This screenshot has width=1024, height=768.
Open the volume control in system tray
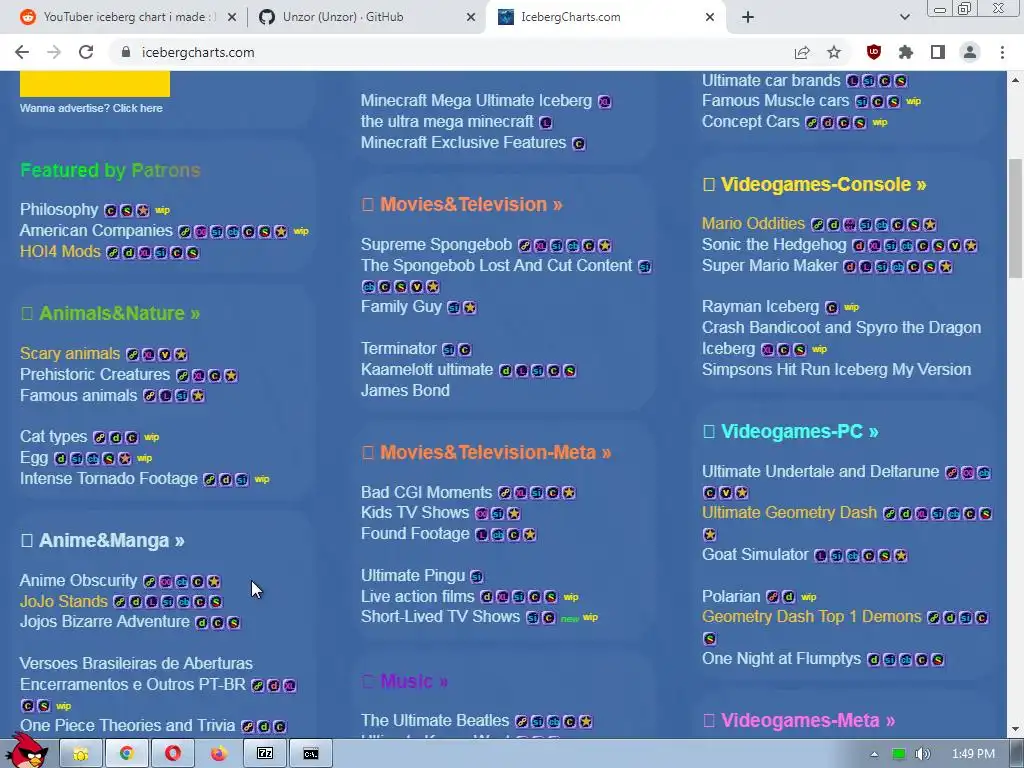922,754
